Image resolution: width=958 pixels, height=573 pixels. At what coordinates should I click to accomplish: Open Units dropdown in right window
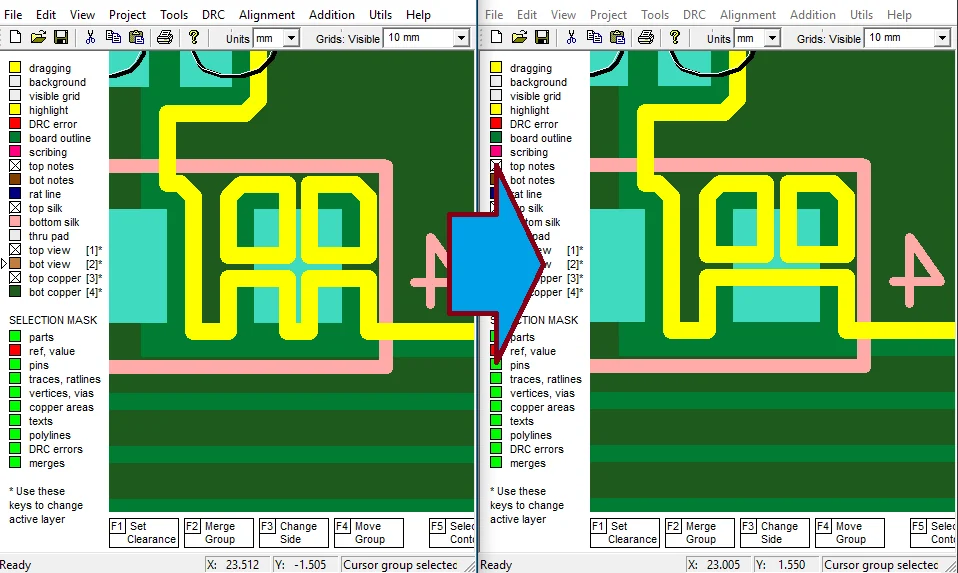[x=772, y=38]
